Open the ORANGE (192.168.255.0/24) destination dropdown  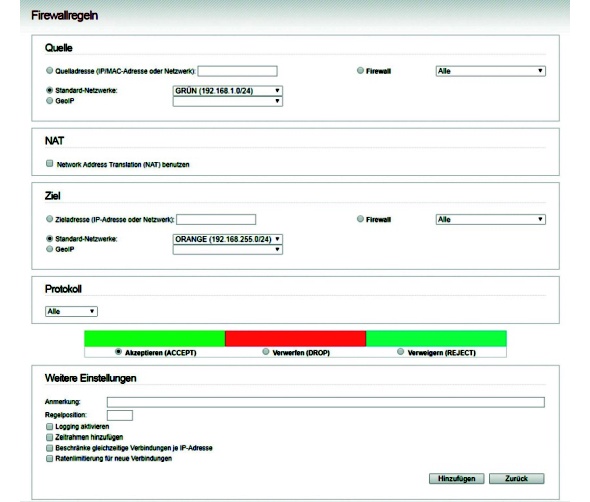(x=228, y=239)
